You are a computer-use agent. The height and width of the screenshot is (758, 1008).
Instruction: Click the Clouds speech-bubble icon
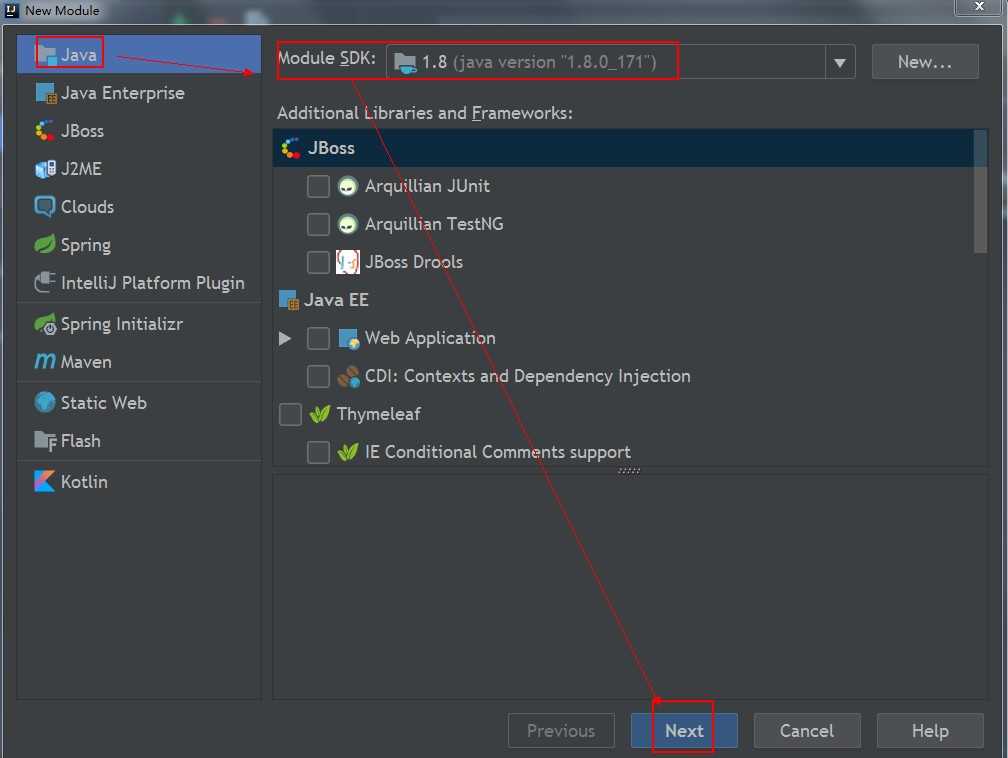click(44, 206)
